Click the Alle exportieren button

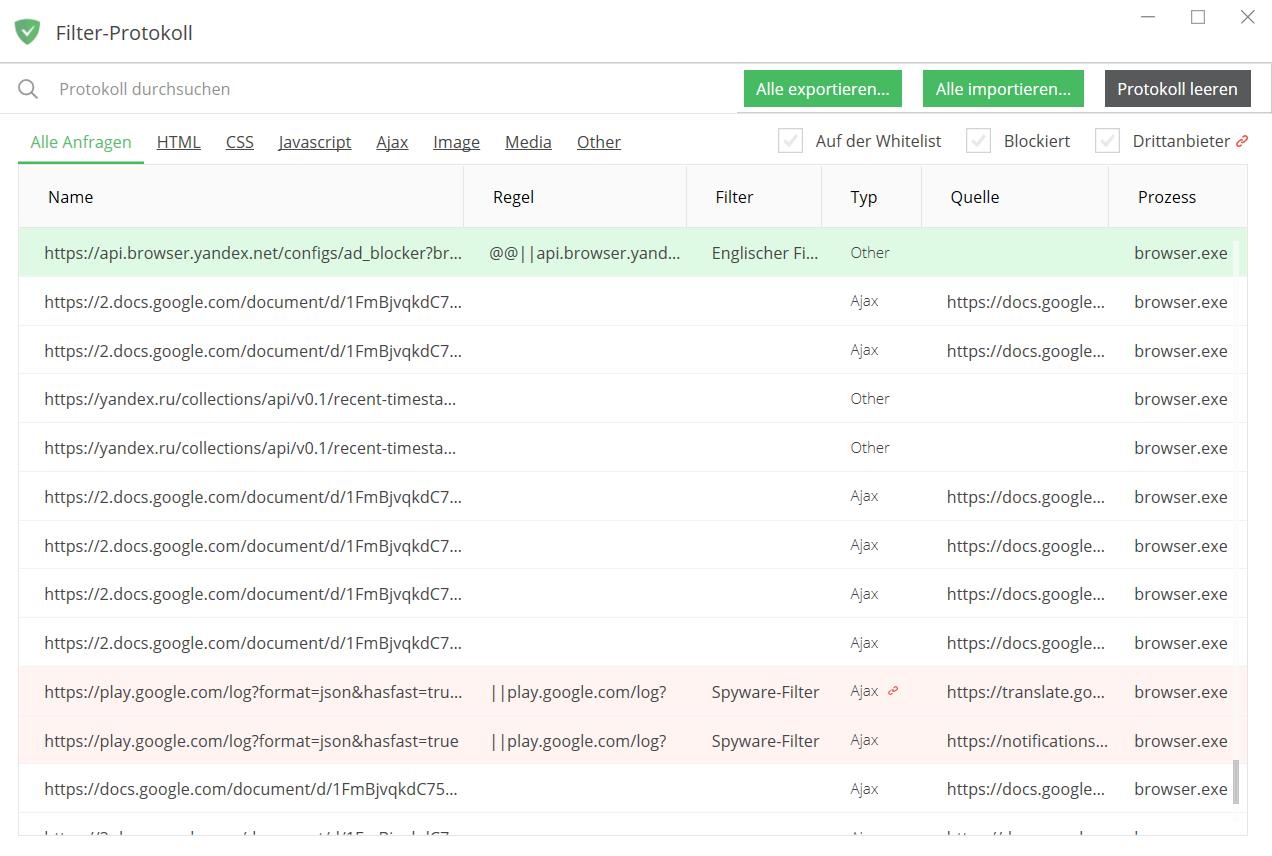point(823,89)
